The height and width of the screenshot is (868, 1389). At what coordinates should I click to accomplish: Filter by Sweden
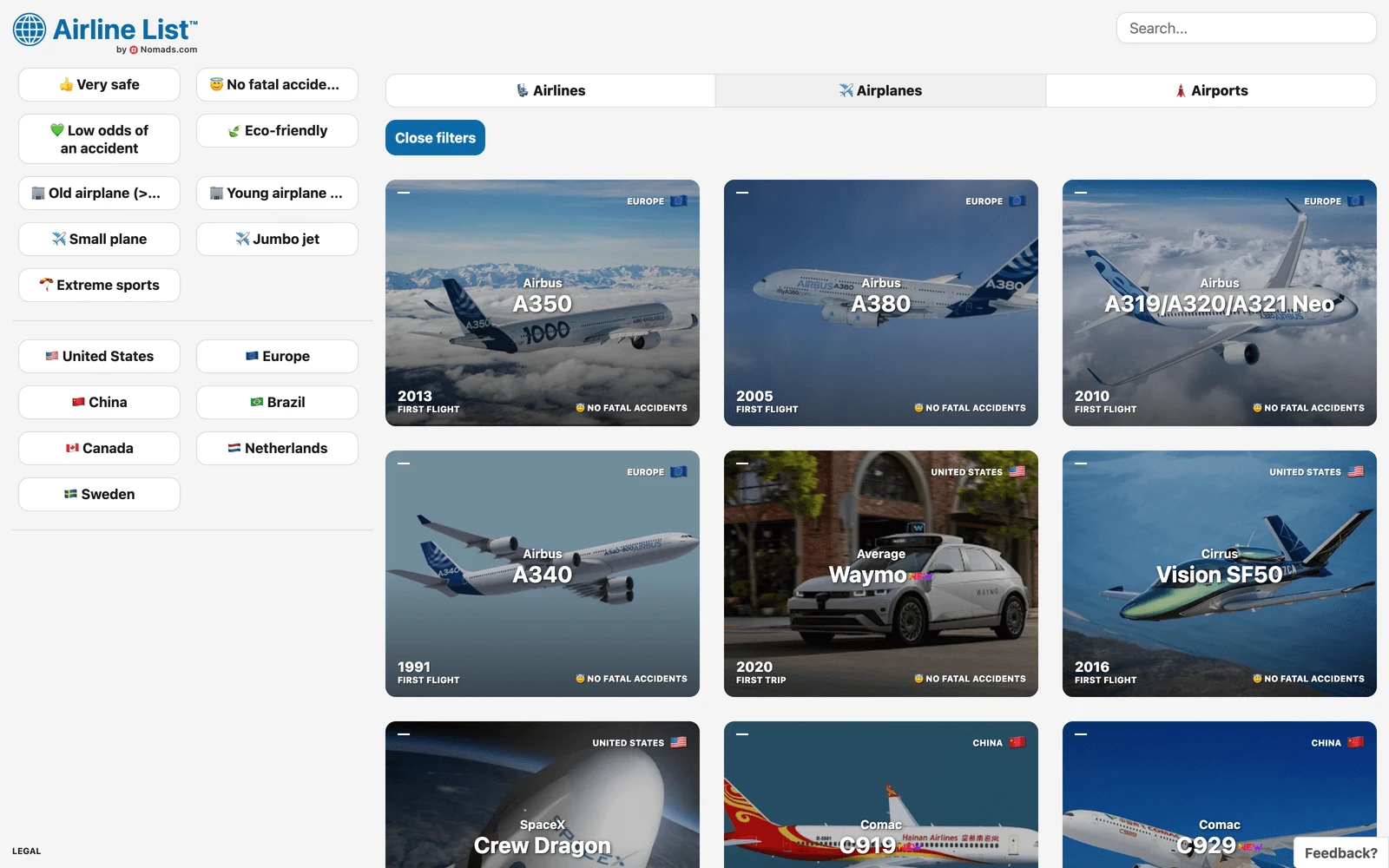(99, 495)
